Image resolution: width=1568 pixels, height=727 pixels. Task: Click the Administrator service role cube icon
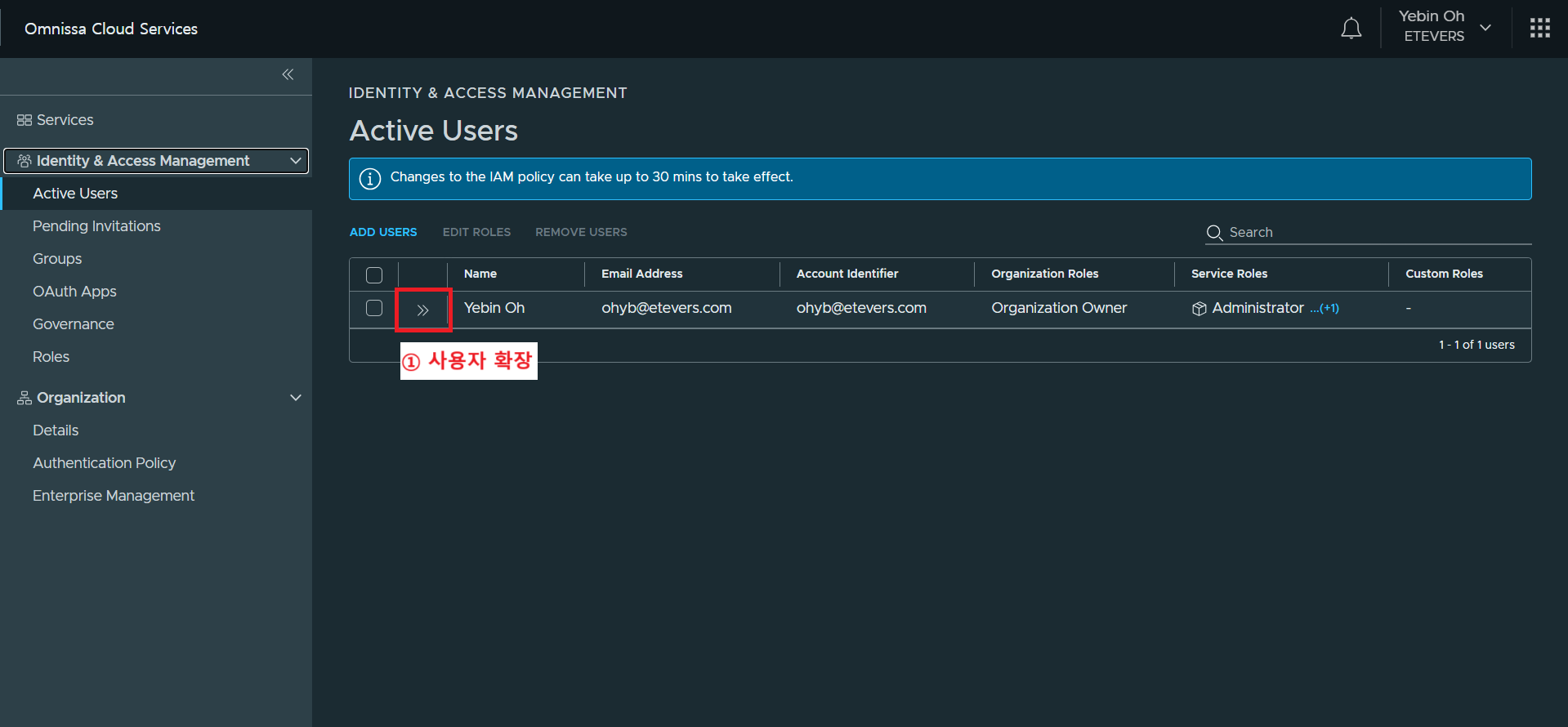click(1199, 309)
